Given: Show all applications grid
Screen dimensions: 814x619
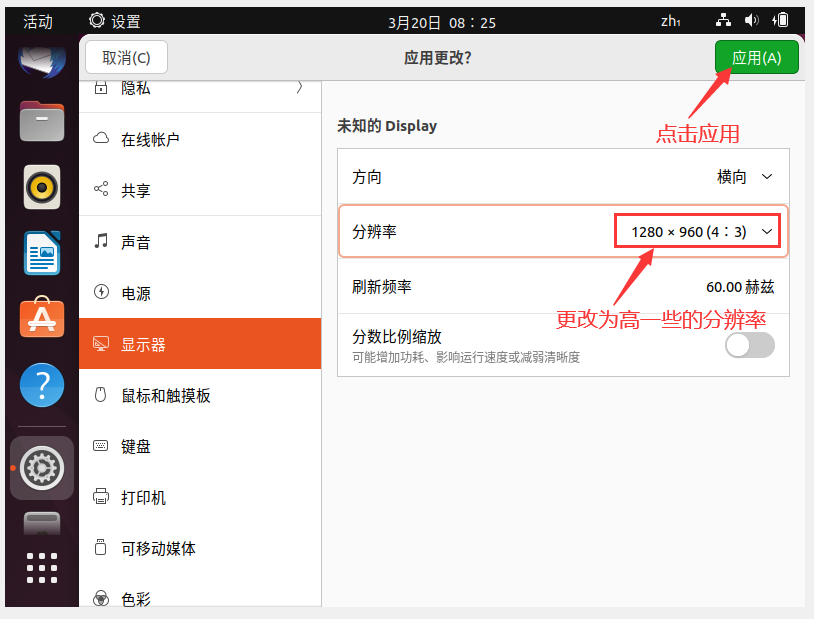Looking at the screenshot, I should coord(42,568).
